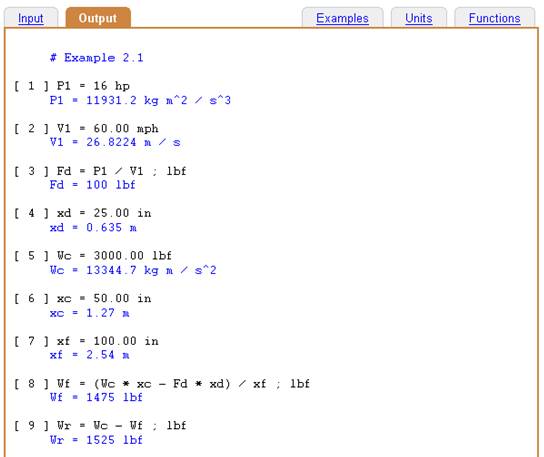Image resolution: width=544 pixels, height=457 pixels.
Task: Open the Units tab
Action: click(x=418, y=18)
